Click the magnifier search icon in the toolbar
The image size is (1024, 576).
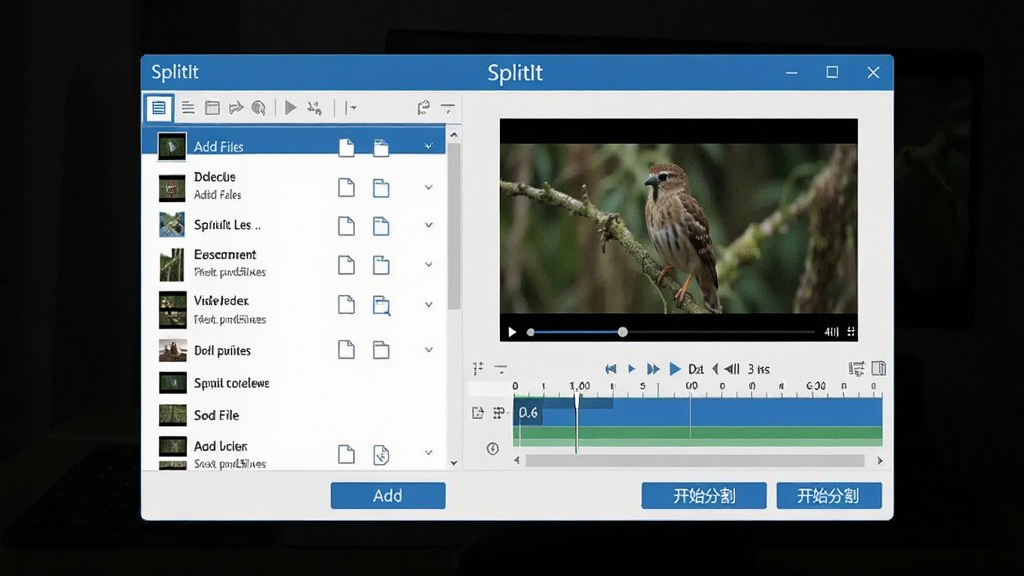(x=259, y=108)
